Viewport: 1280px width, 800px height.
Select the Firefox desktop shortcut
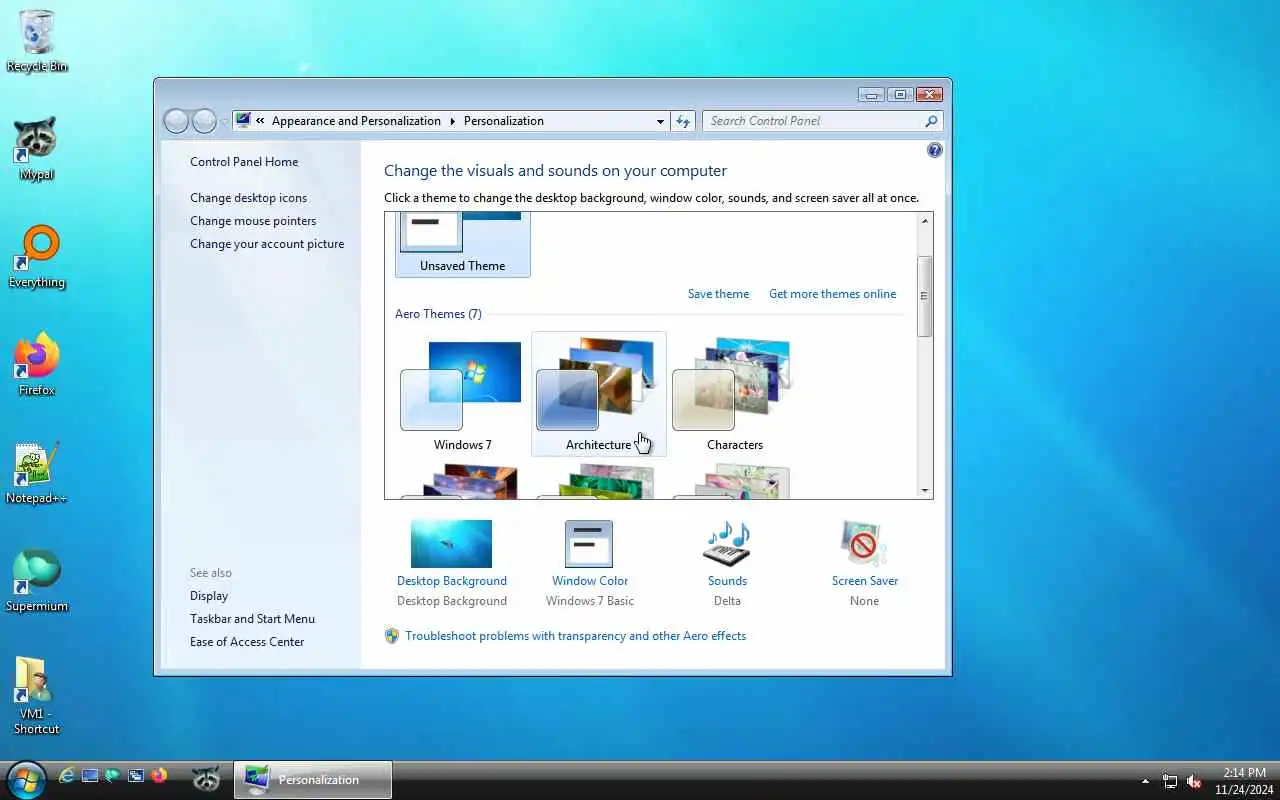click(x=37, y=365)
